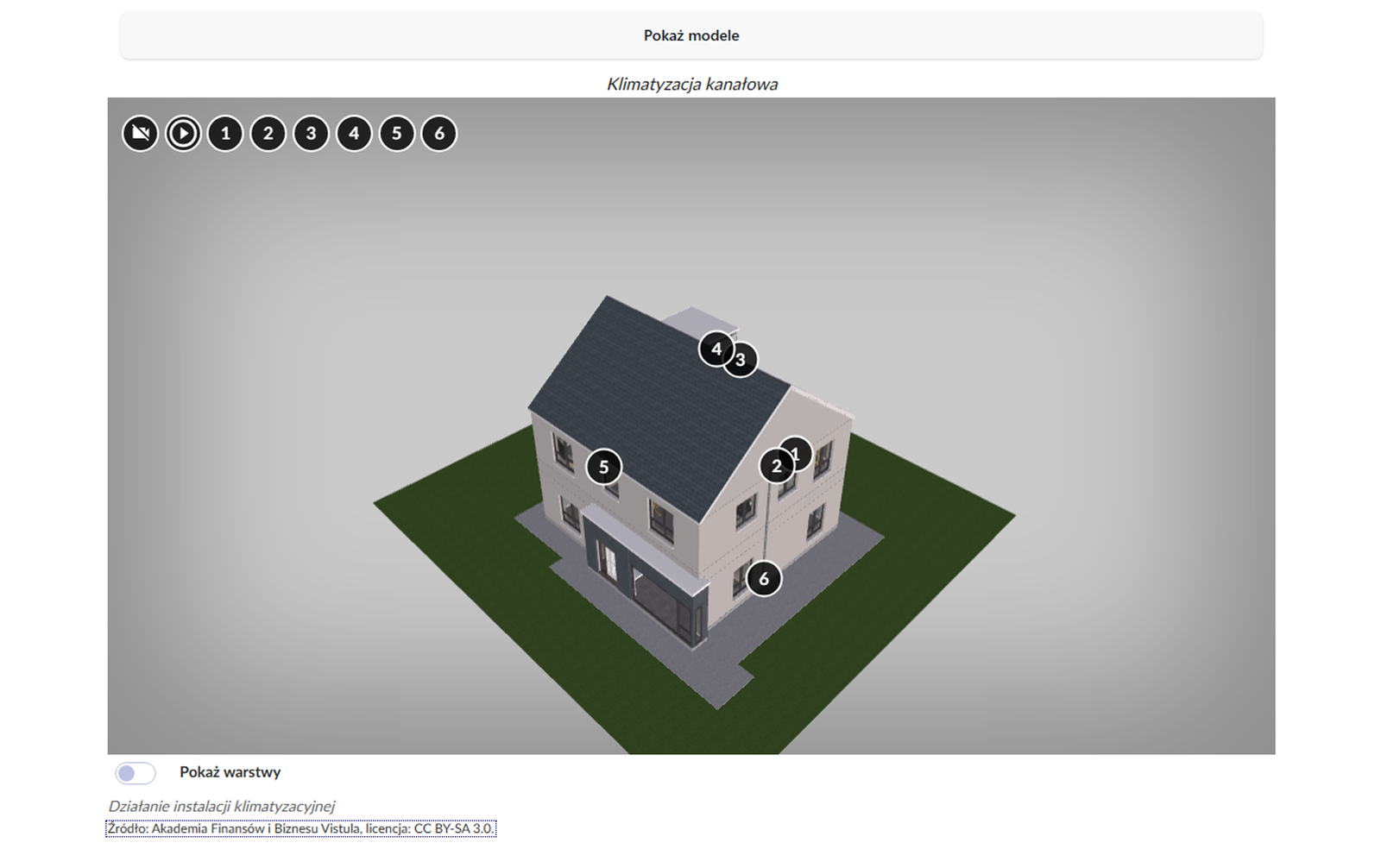Image resolution: width=1381 pixels, height=868 pixels.
Task: Click the Źródło license attribution text
Action: tap(300, 829)
